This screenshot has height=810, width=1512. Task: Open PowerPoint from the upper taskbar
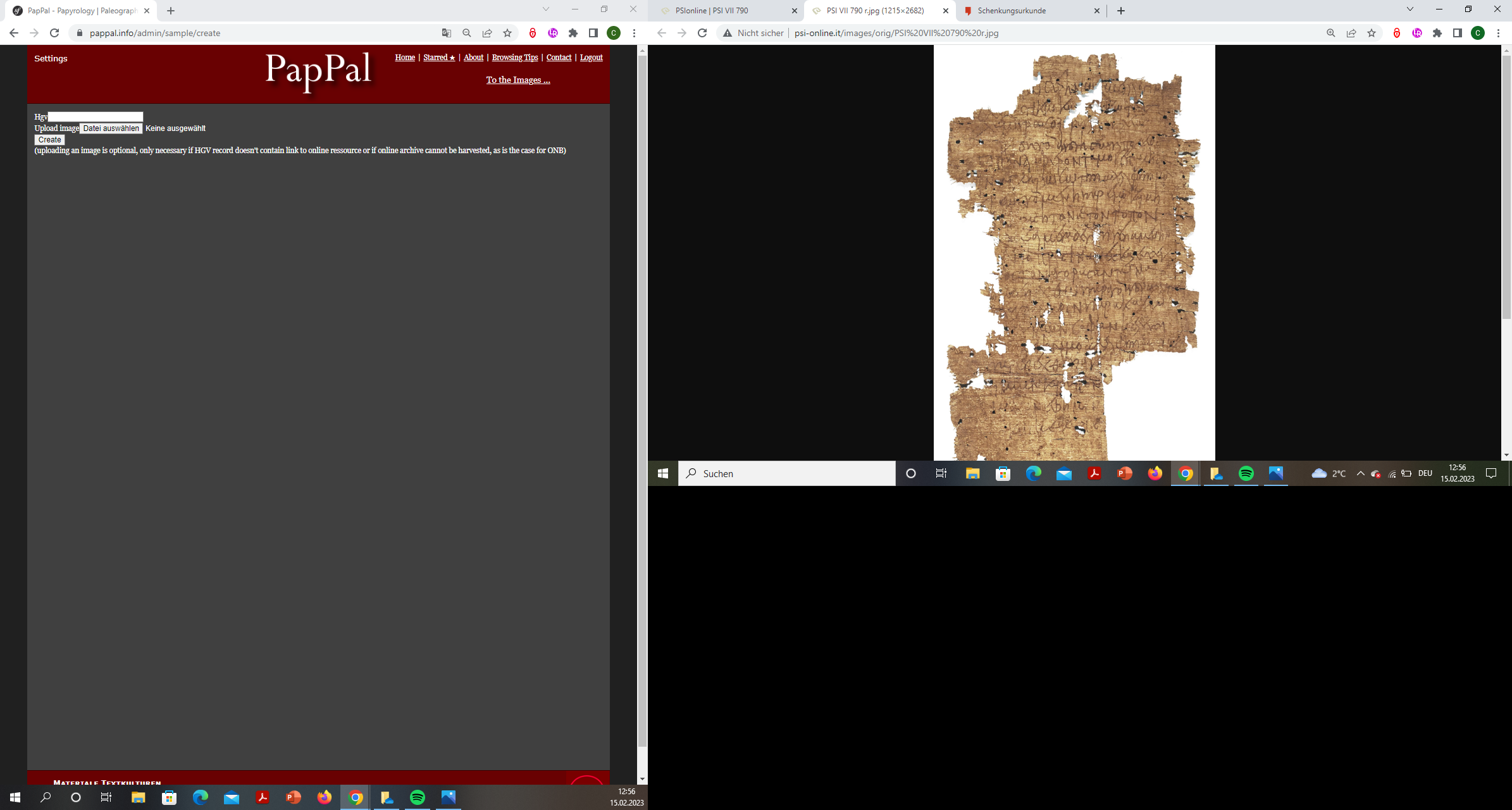point(1125,473)
